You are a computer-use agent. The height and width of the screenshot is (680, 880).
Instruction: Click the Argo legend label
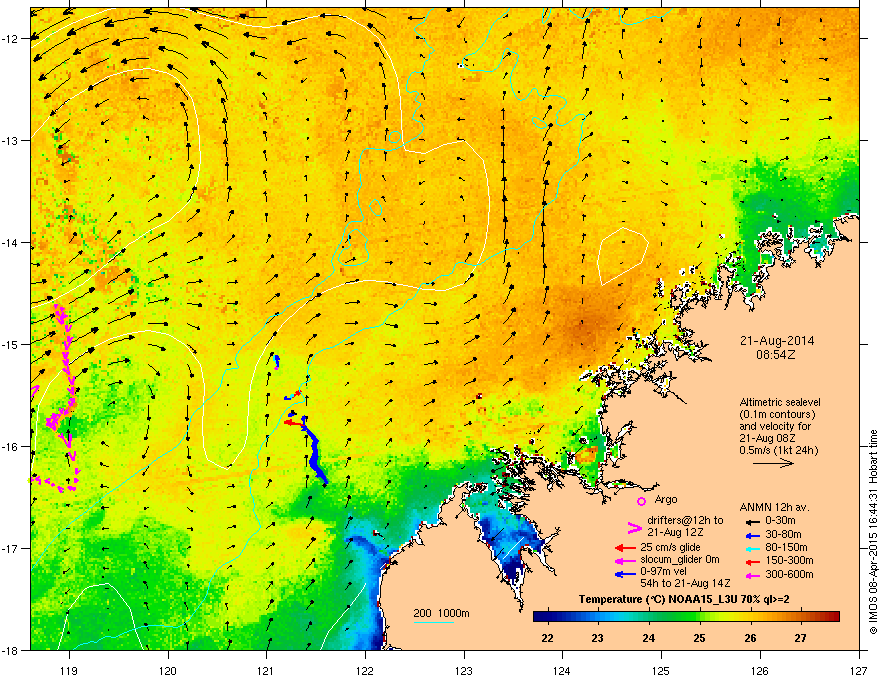pos(666,499)
